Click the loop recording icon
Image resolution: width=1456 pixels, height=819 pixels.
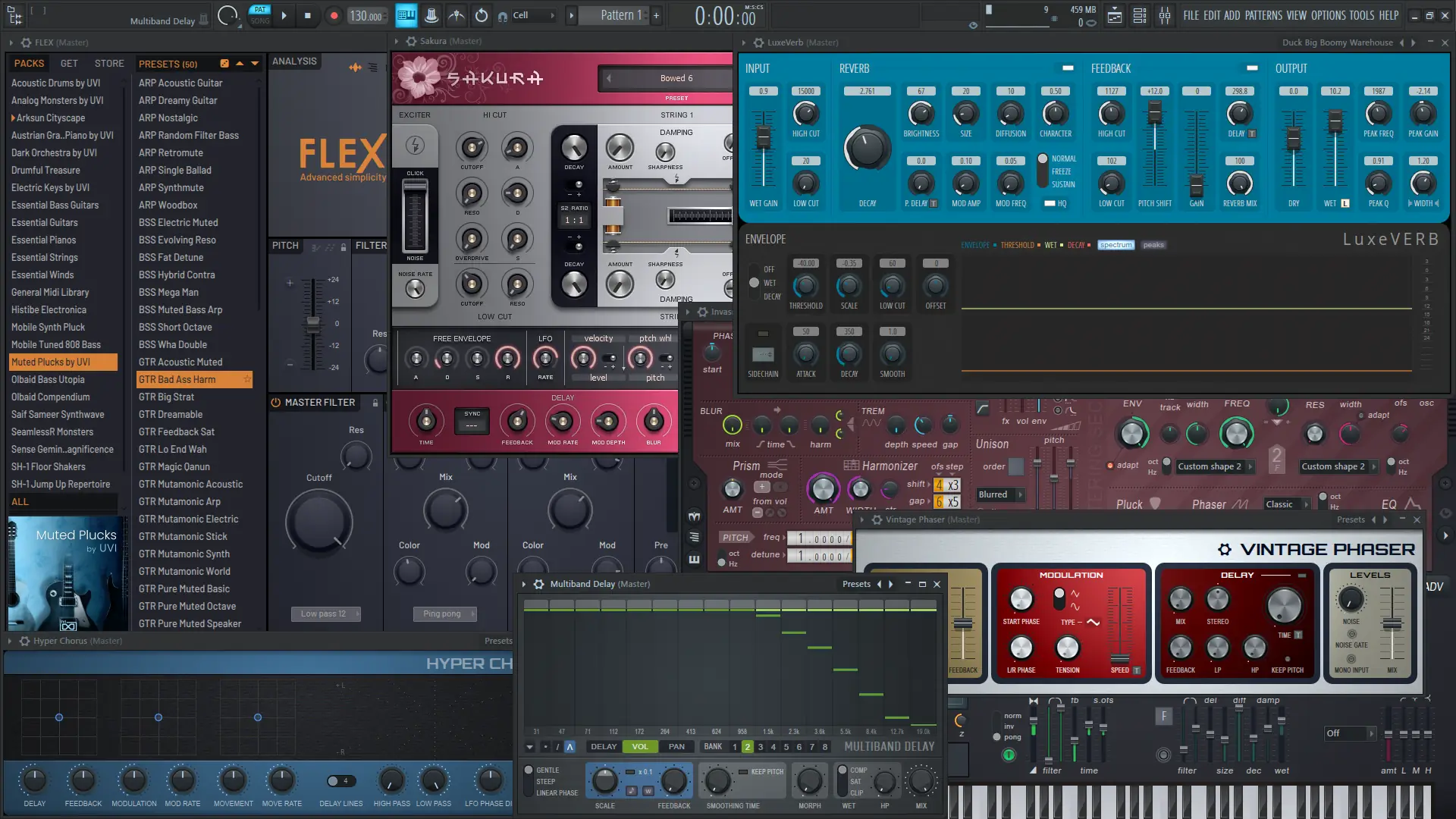click(x=481, y=15)
